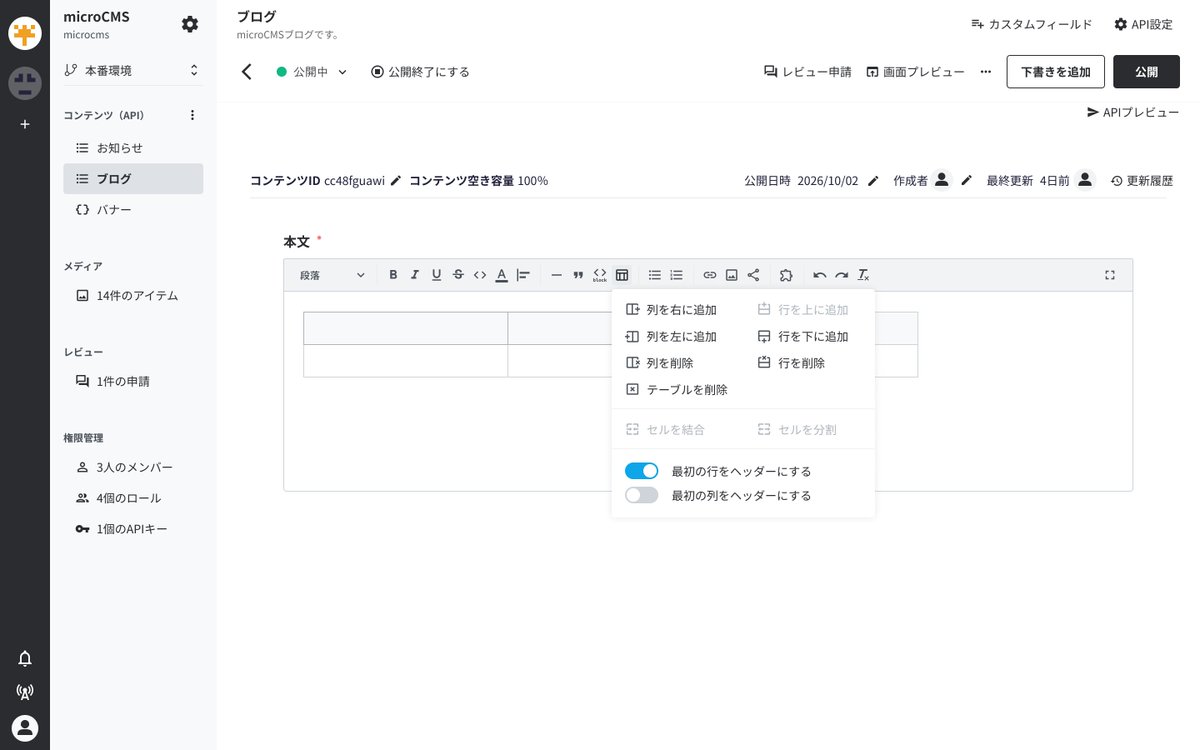
Task: Open 1件の申請 reviews
Action: click(x=133, y=381)
